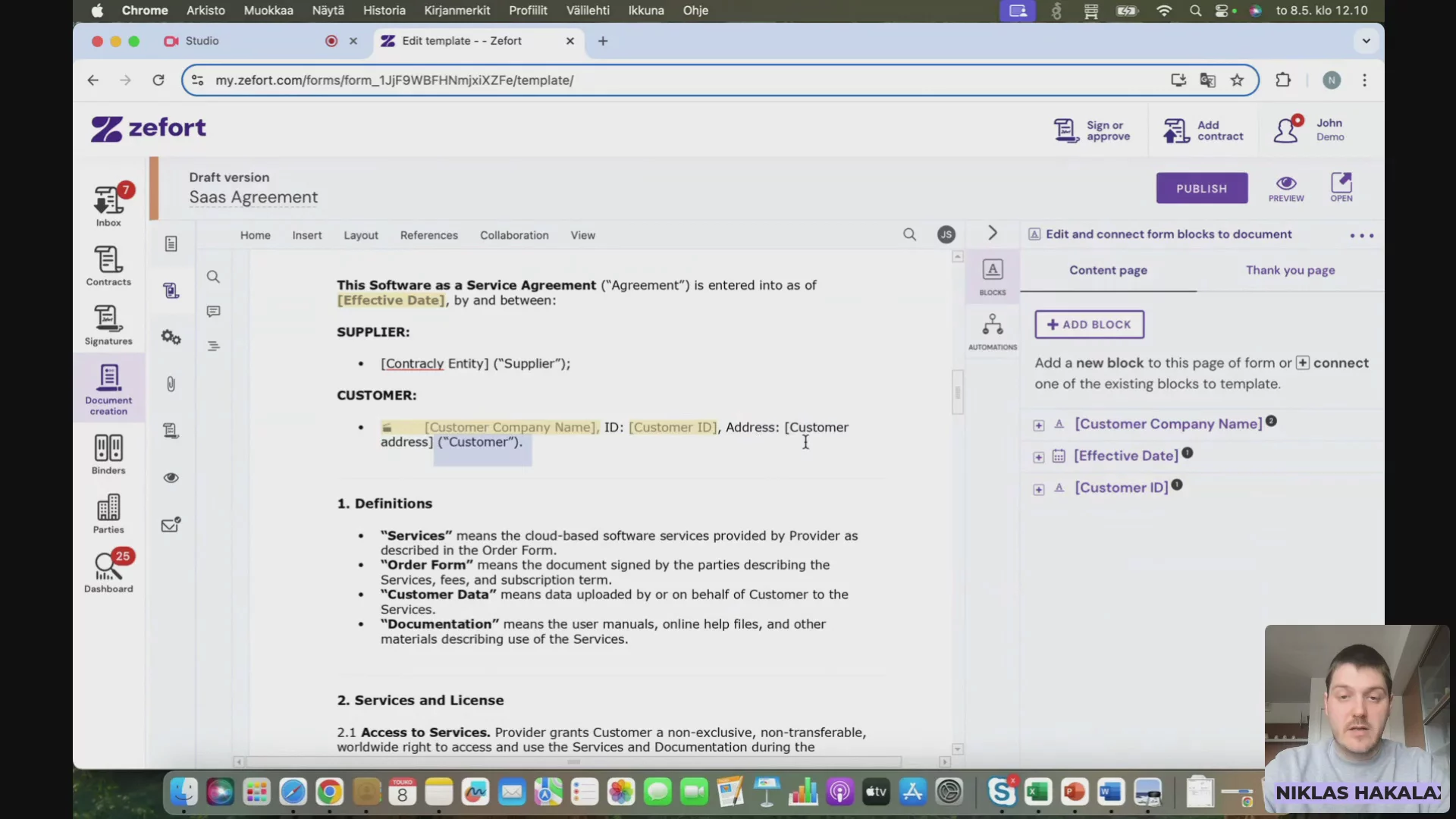Click Add contract in header
Screen dimensions: 1456x819
(x=1203, y=130)
